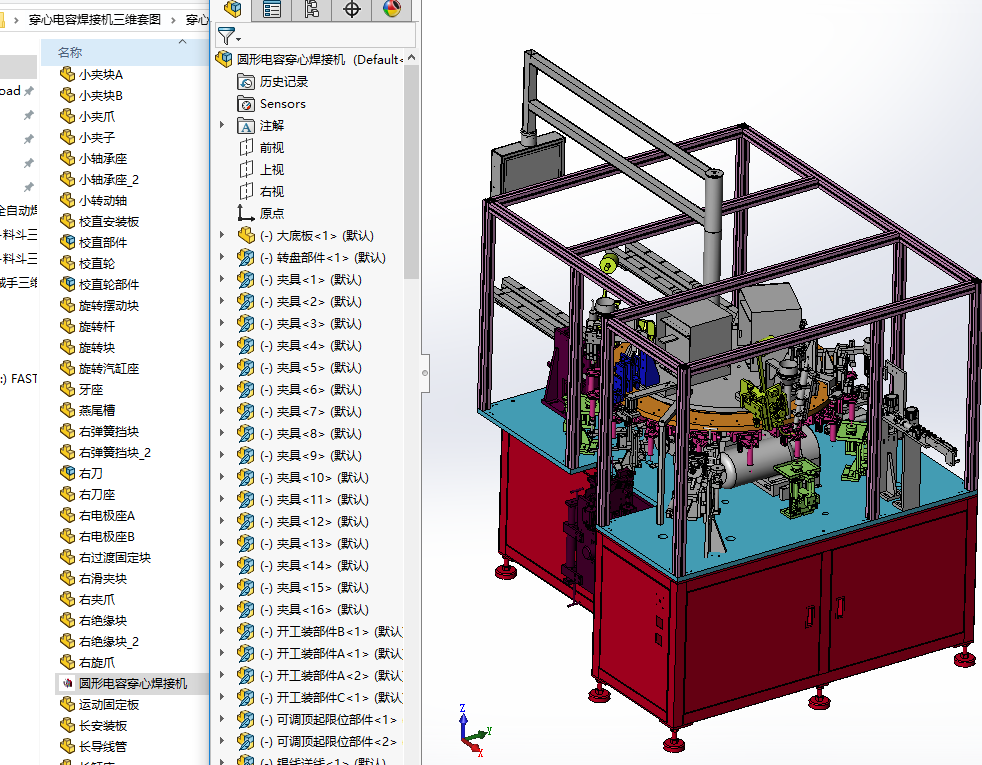982x765 pixels.
Task: Select 圆形电容穿心焊接机 file in explorer list
Action: [132, 684]
